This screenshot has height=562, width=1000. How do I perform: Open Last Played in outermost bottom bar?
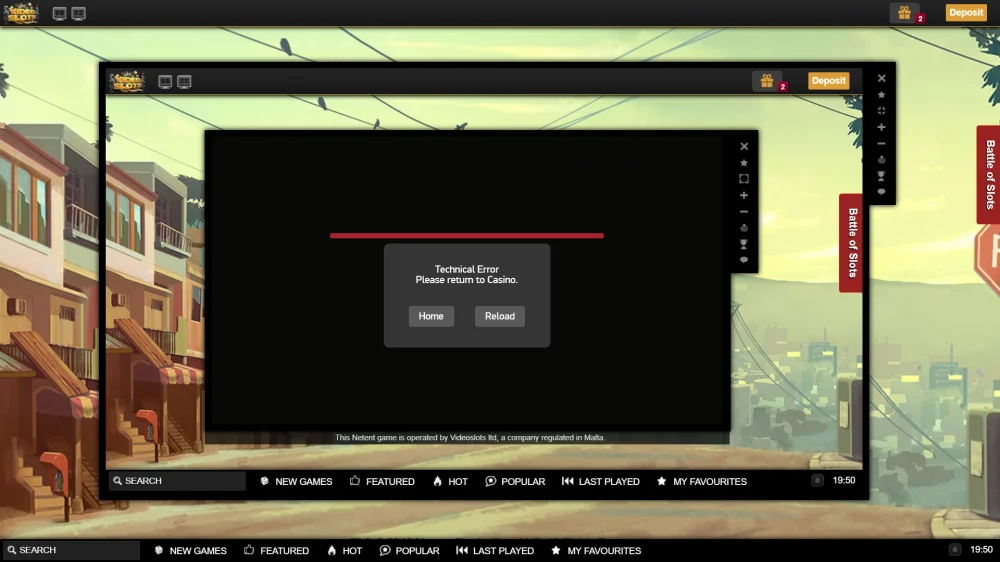(494, 551)
